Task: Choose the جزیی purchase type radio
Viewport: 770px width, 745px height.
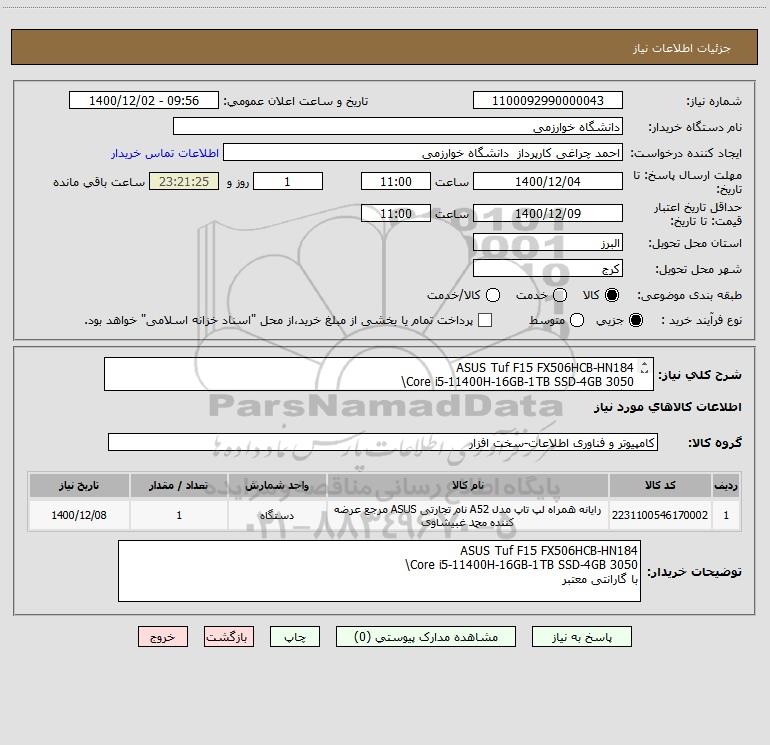Action: [x=636, y=320]
